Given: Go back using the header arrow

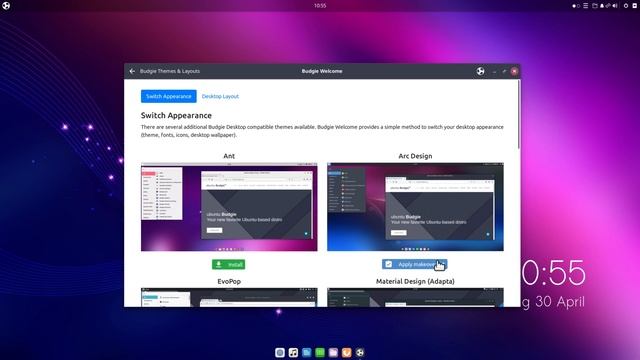Looking at the screenshot, I should point(132,71).
